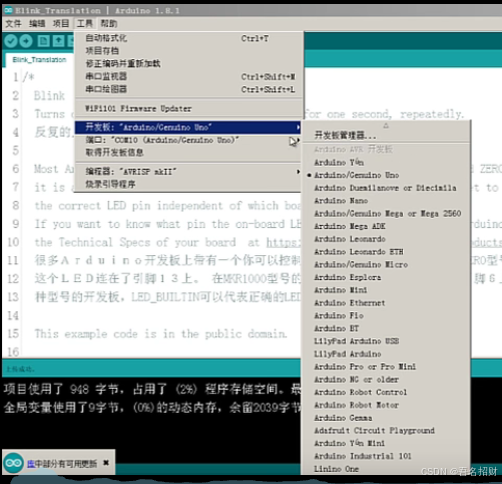Choose Arduino Fio board
The height and width of the screenshot is (484, 502).
(x=386, y=316)
